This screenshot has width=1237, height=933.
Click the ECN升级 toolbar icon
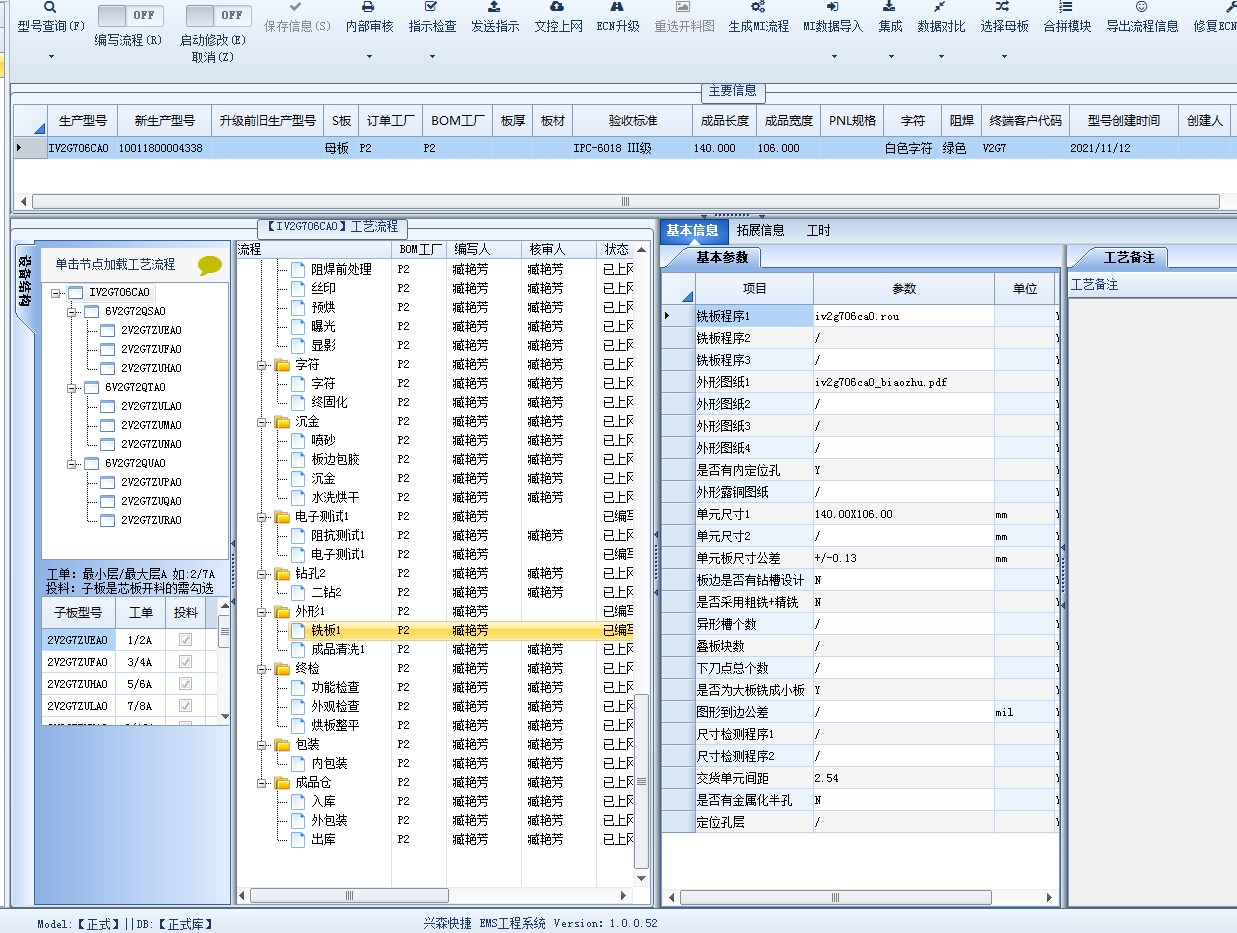click(x=617, y=6)
